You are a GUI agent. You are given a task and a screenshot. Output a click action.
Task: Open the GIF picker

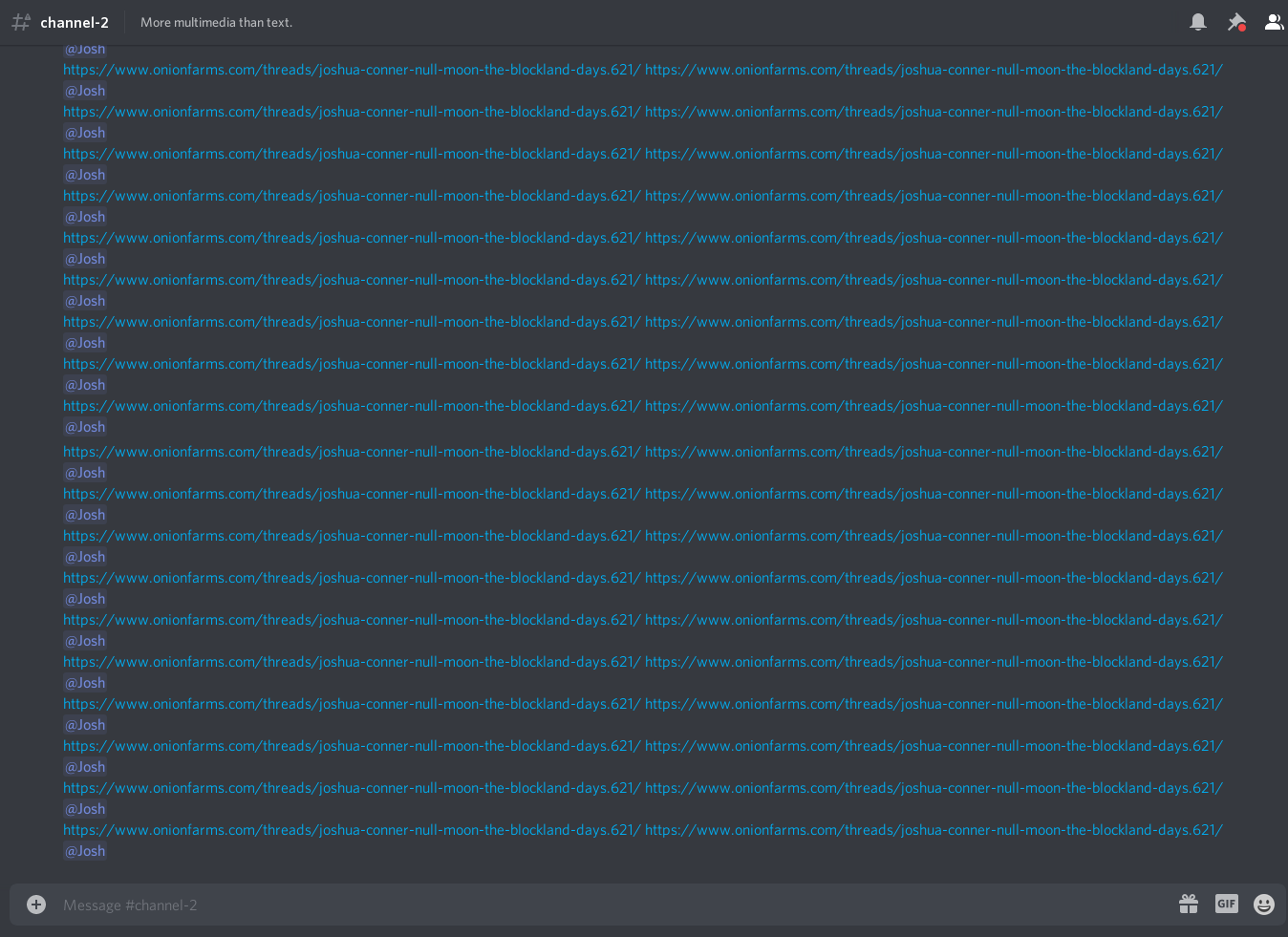[x=1227, y=904]
